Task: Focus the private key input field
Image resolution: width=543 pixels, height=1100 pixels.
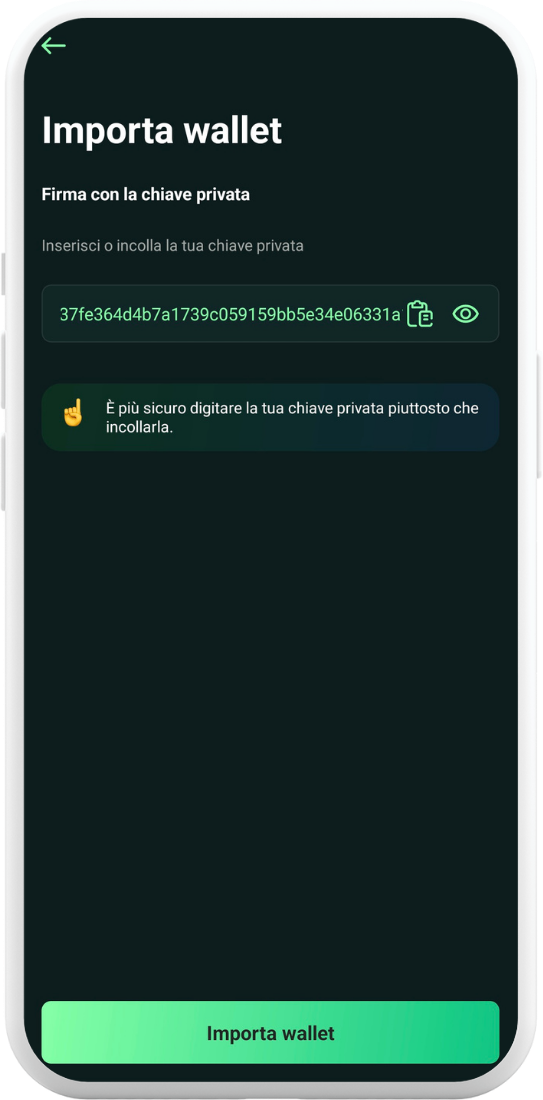Action: [270, 314]
